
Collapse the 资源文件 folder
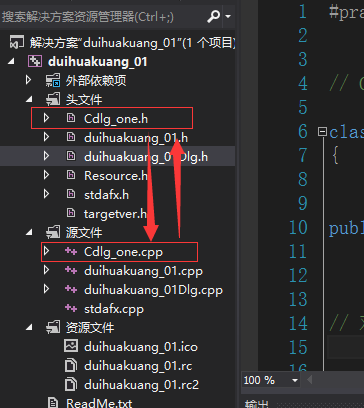(29, 327)
